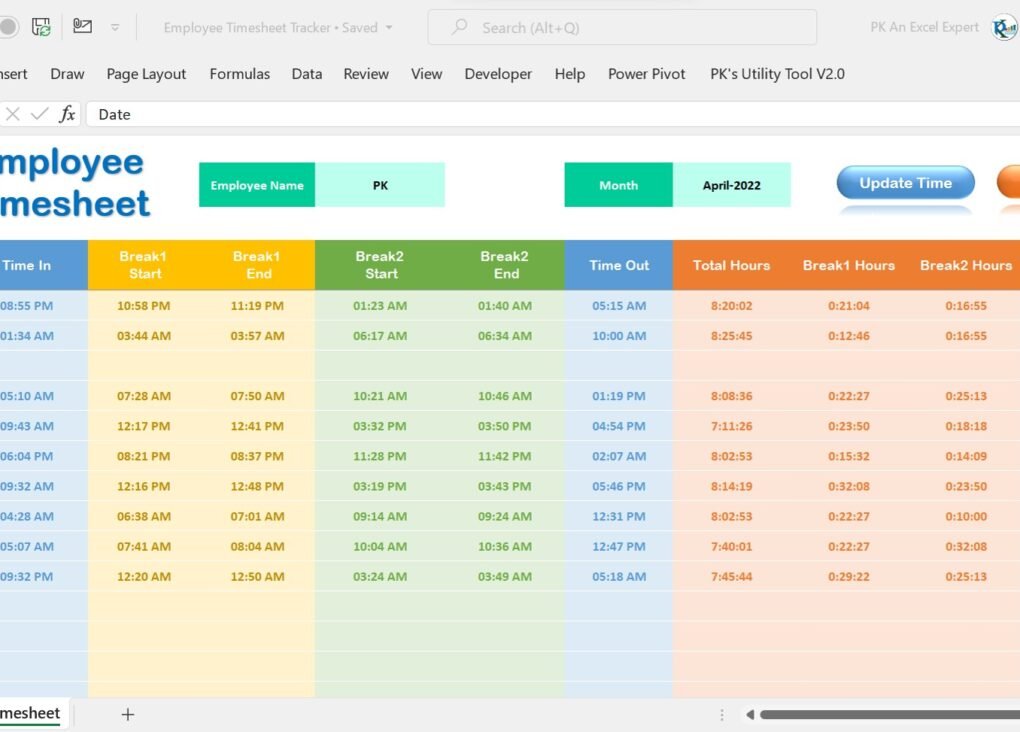Select the Time Out cell 05:15 AM

click(x=619, y=305)
